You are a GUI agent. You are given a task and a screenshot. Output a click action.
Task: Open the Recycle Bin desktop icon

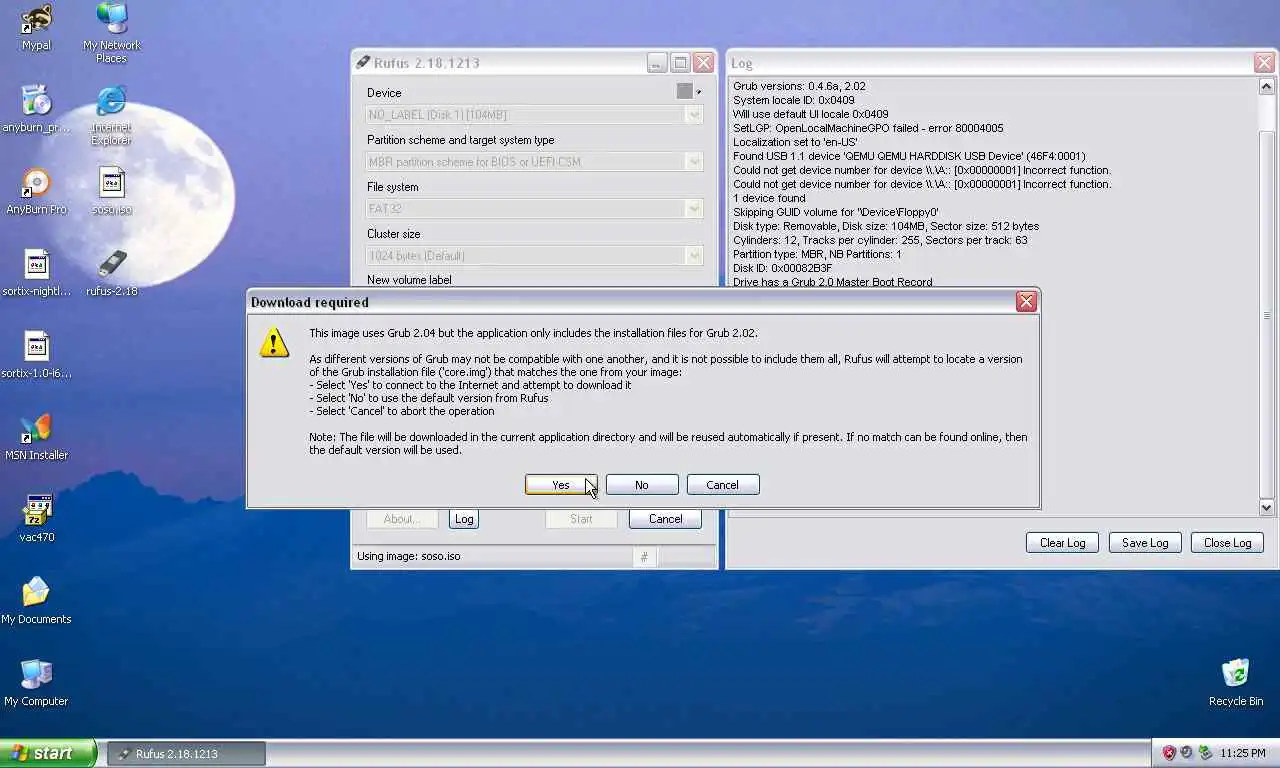click(1235, 683)
